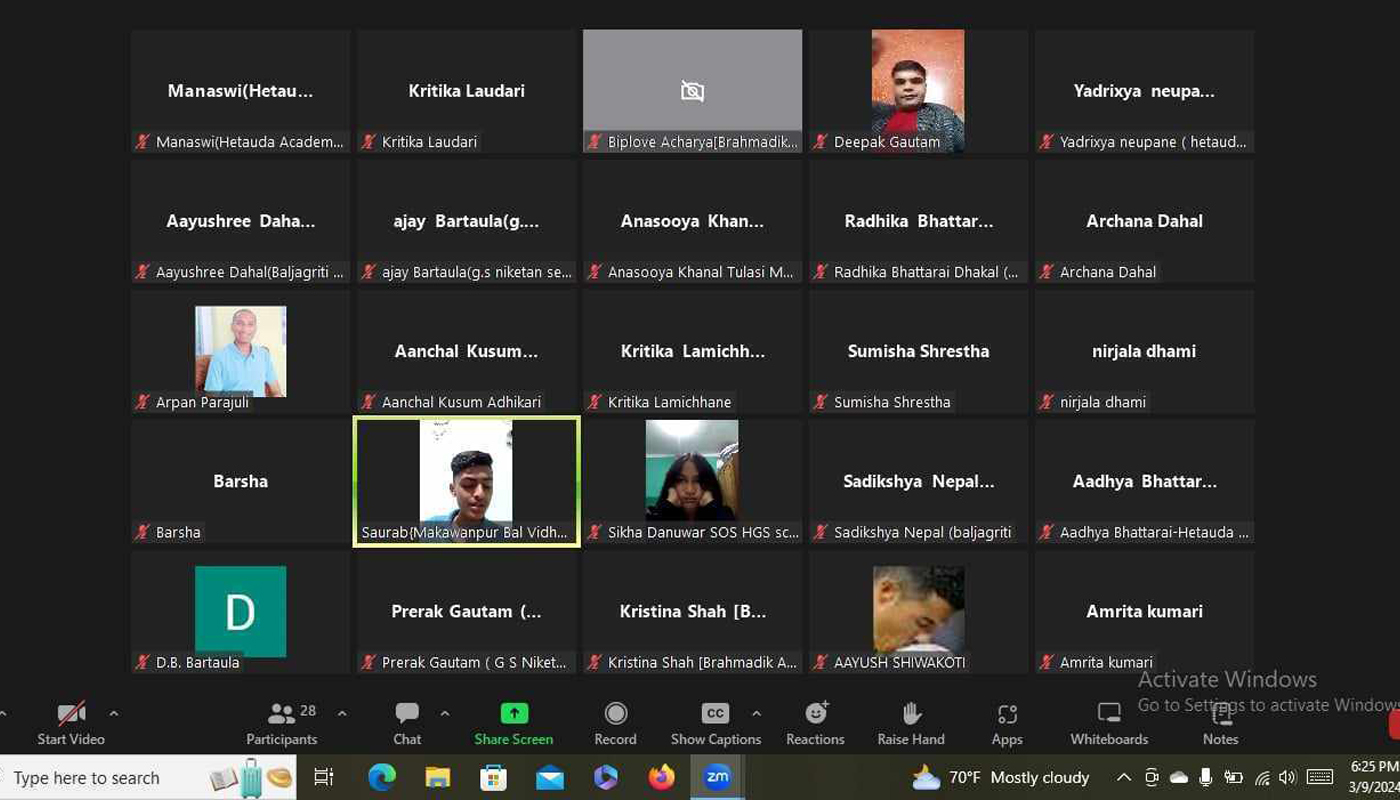
Task: Expand the video options arrow beside Start Video
Action: [x=114, y=713]
